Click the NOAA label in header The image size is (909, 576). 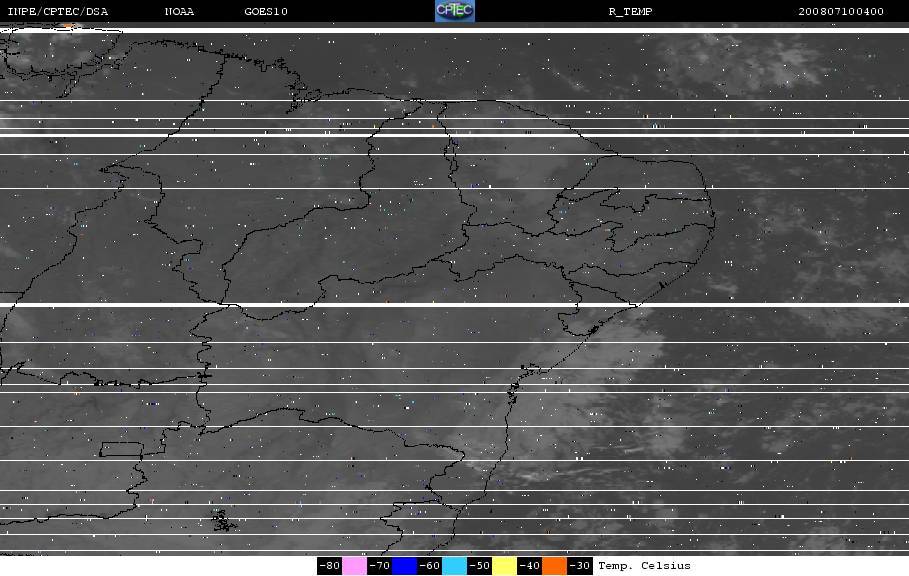(179, 12)
